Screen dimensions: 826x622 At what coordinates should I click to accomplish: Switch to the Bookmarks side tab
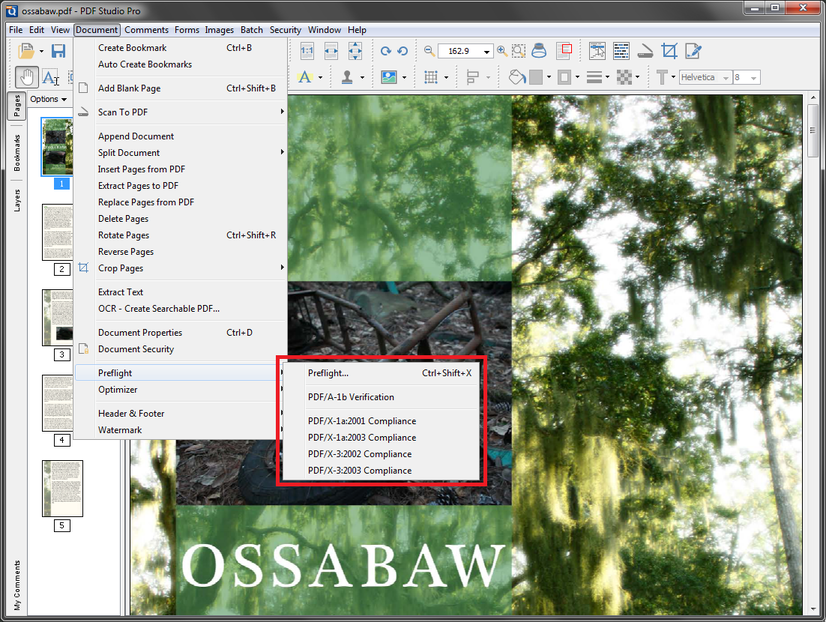pyautogui.click(x=17, y=153)
